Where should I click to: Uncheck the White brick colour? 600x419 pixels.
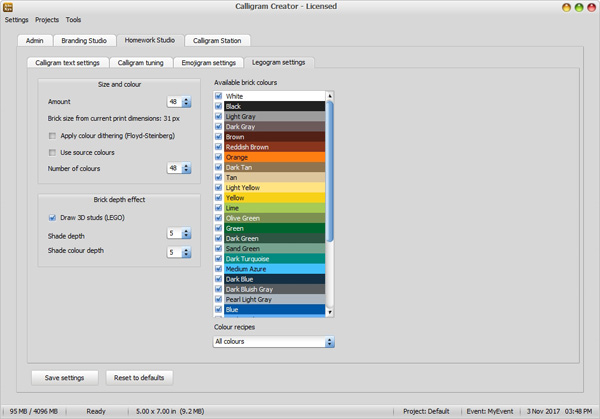click(x=218, y=96)
